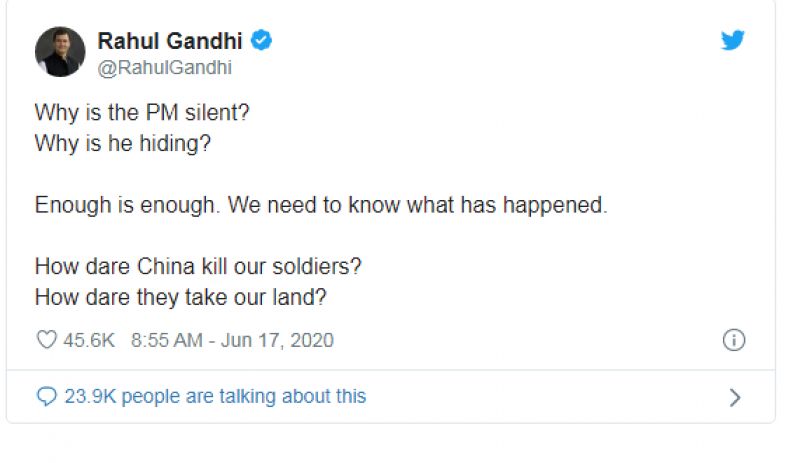
Task: Click the line "Why is the PM silent?"
Action: 141,113
